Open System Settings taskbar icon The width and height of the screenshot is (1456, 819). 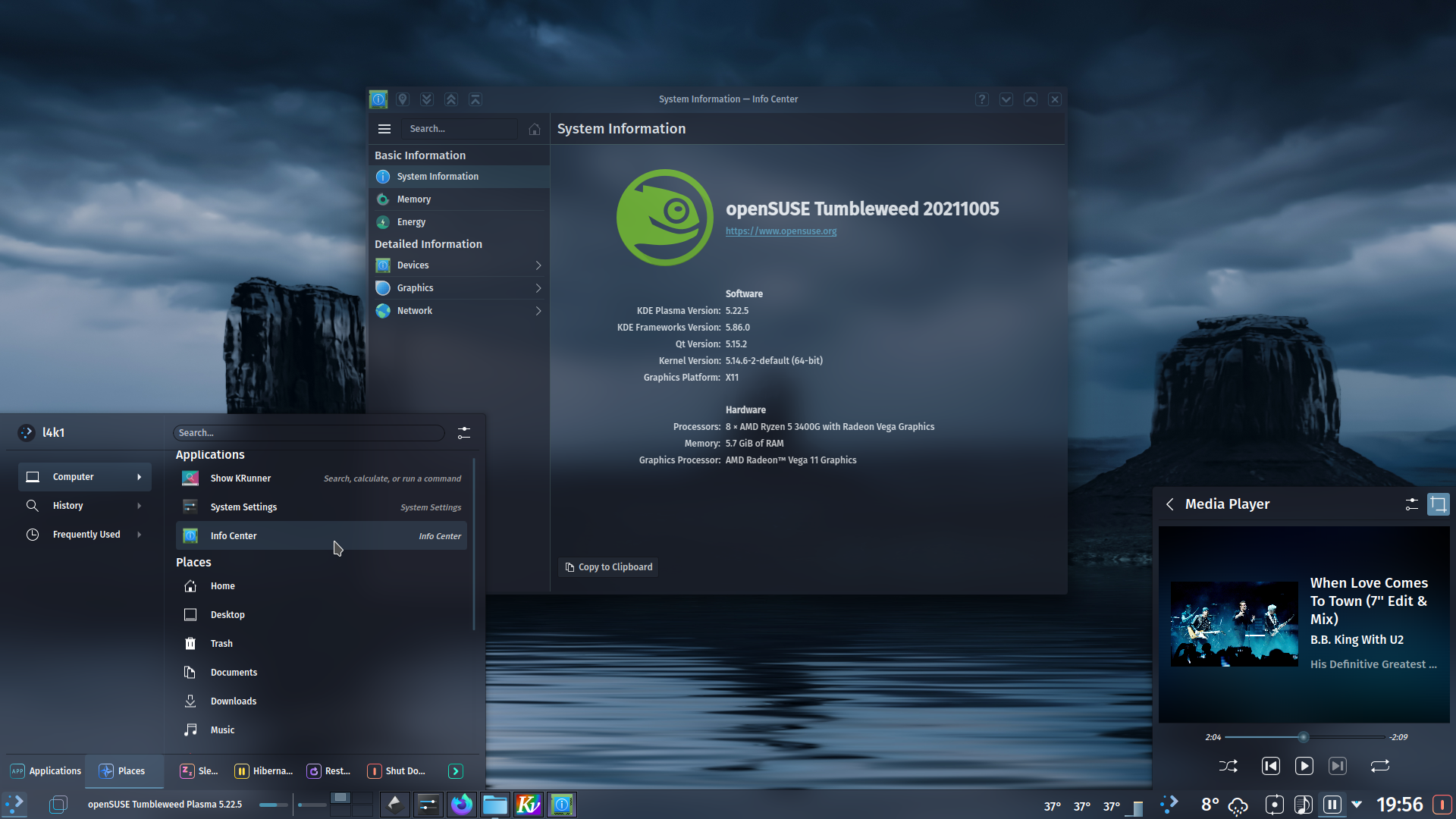tap(428, 805)
